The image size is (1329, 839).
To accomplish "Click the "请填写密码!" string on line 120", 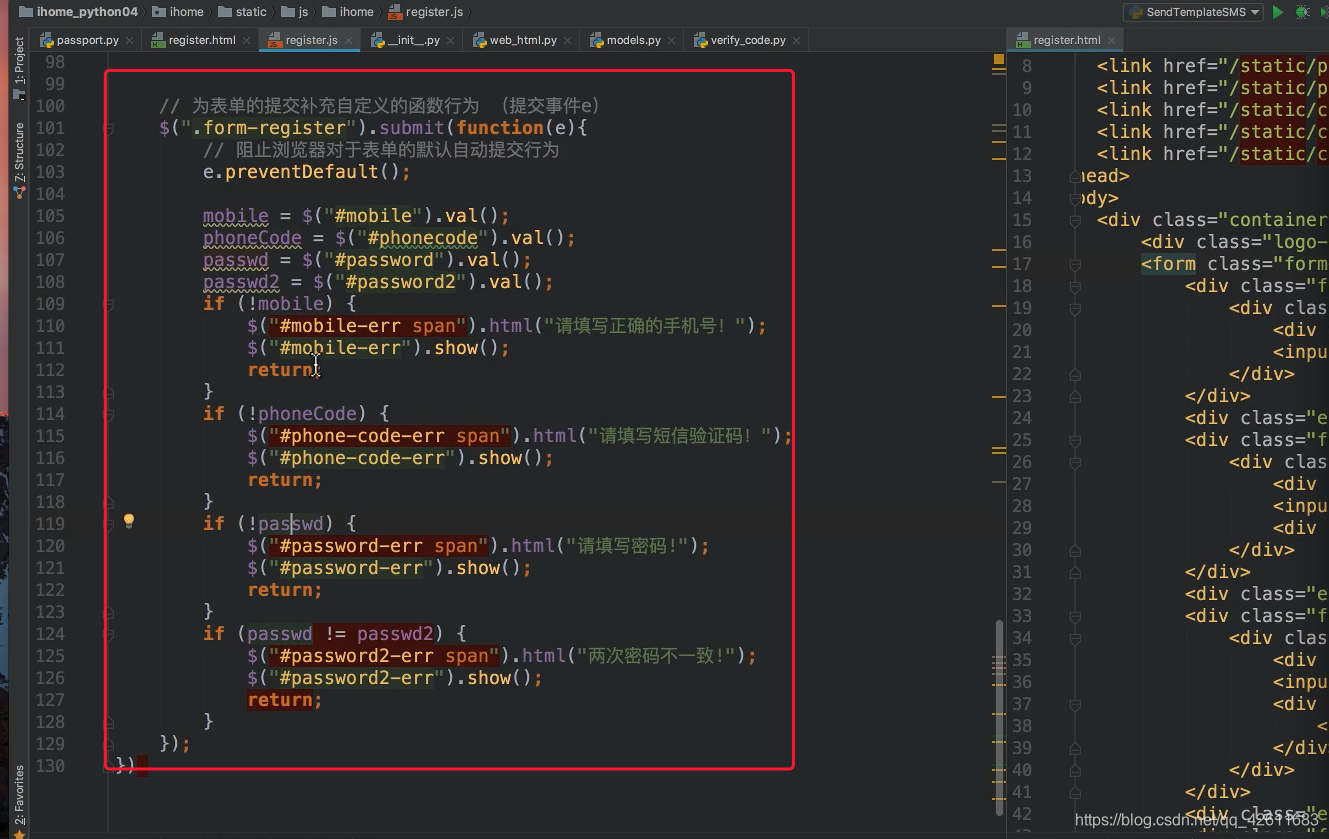I will (x=629, y=546).
